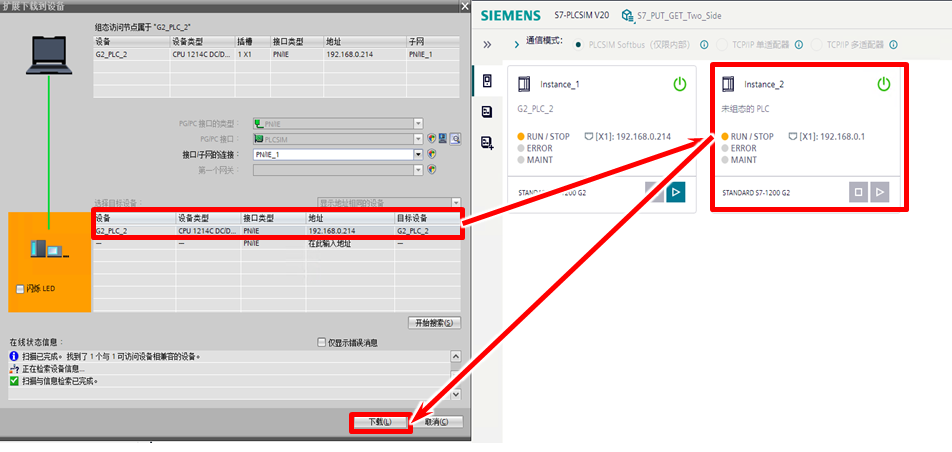The height and width of the screenshot is (452, 952).
Task: Expand the sidebar with the double-chevron button
Action: pyautogui.click(x=487, y=44)
